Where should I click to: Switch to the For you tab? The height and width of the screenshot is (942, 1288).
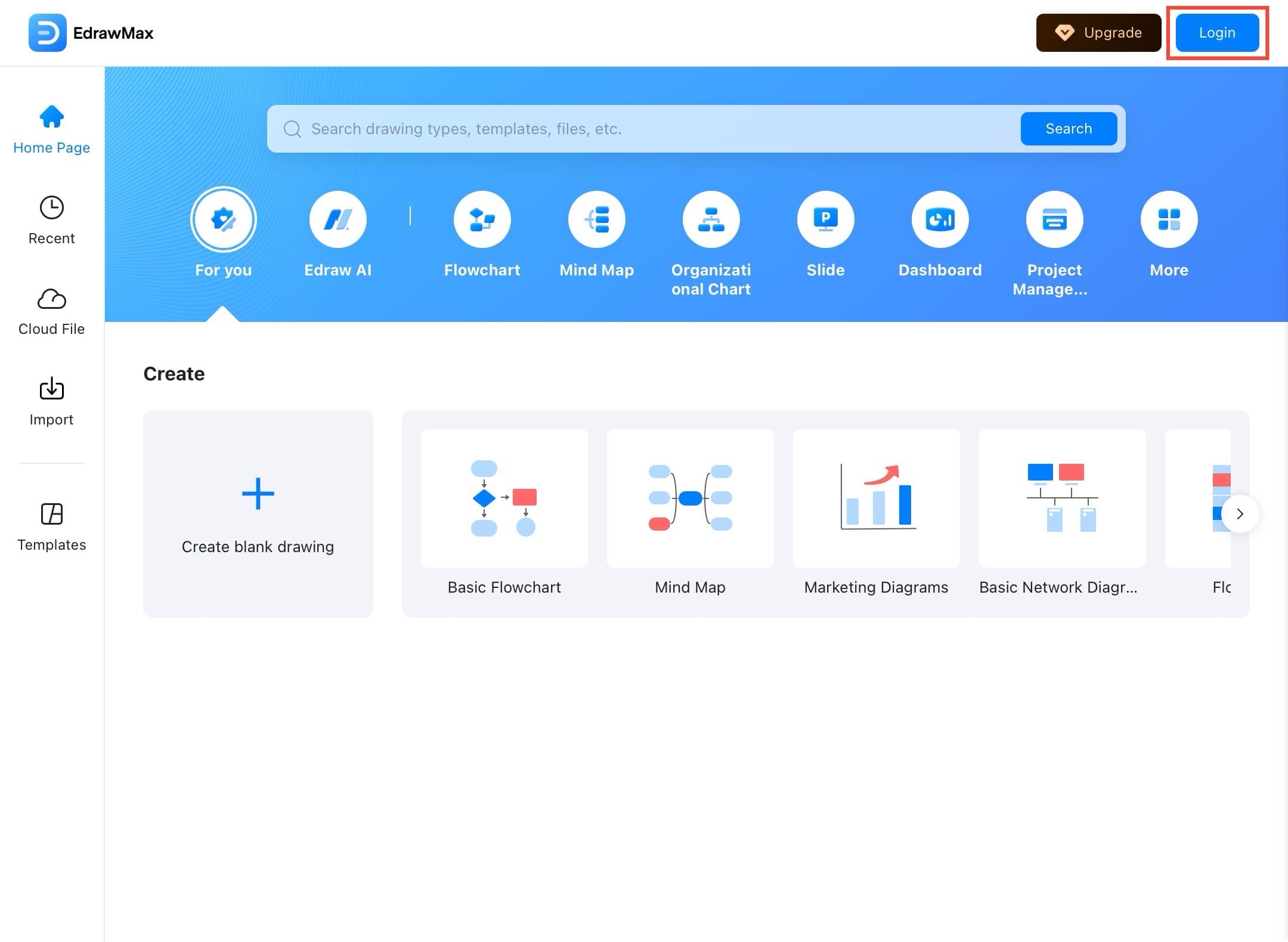tap(223, 219)
